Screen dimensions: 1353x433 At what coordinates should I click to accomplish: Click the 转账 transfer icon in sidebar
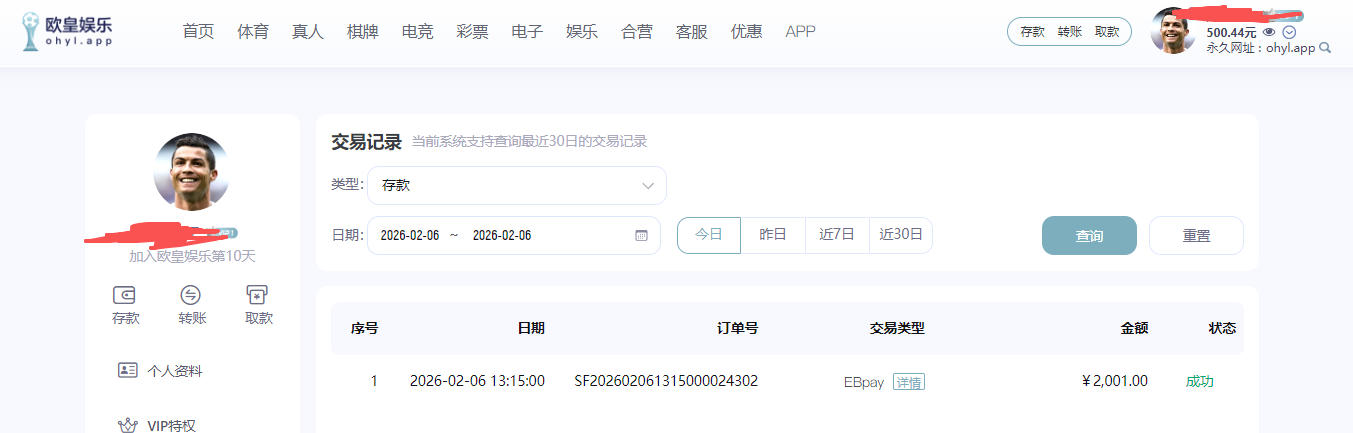tap(190, 295)
